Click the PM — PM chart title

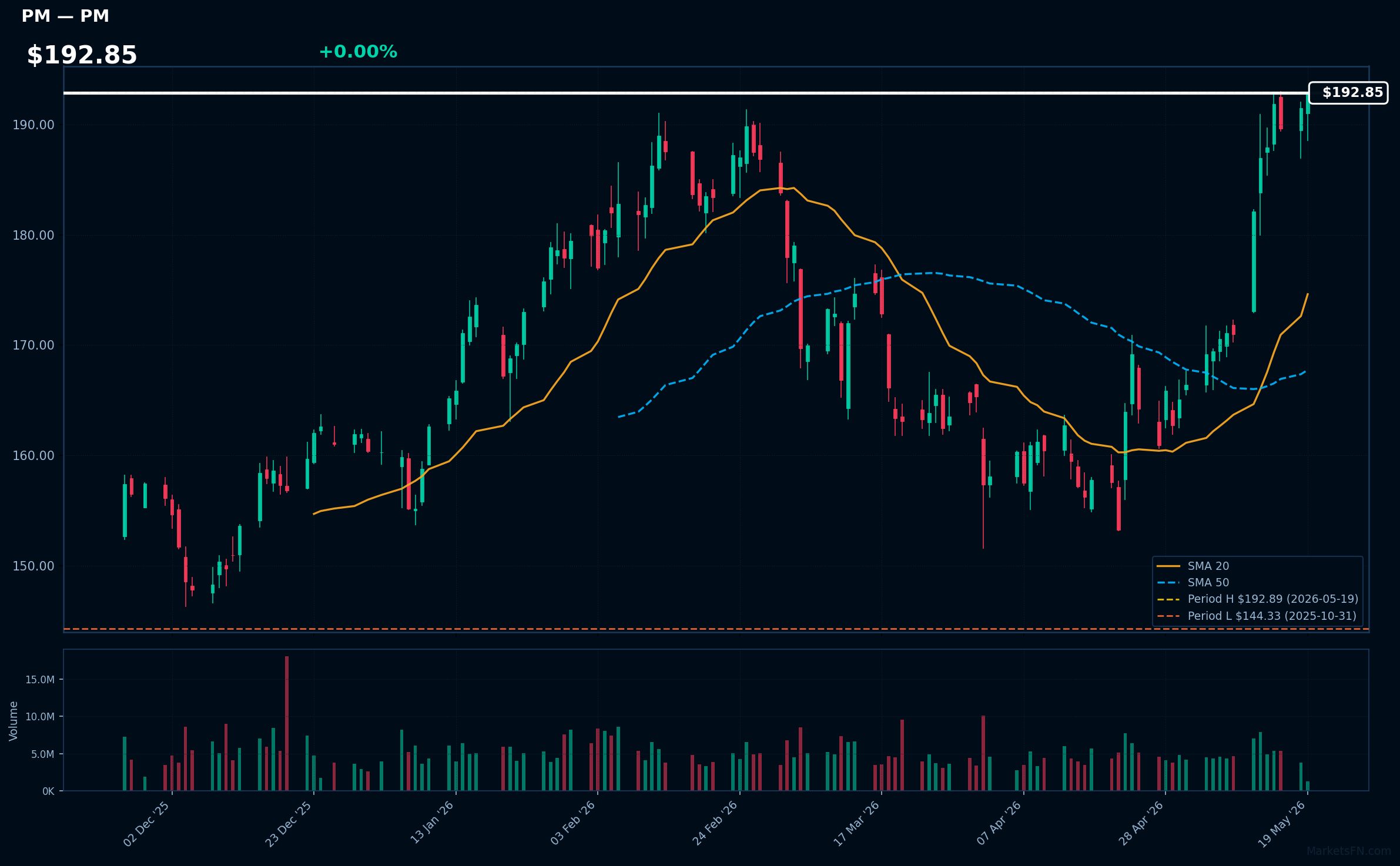point(65,16)
